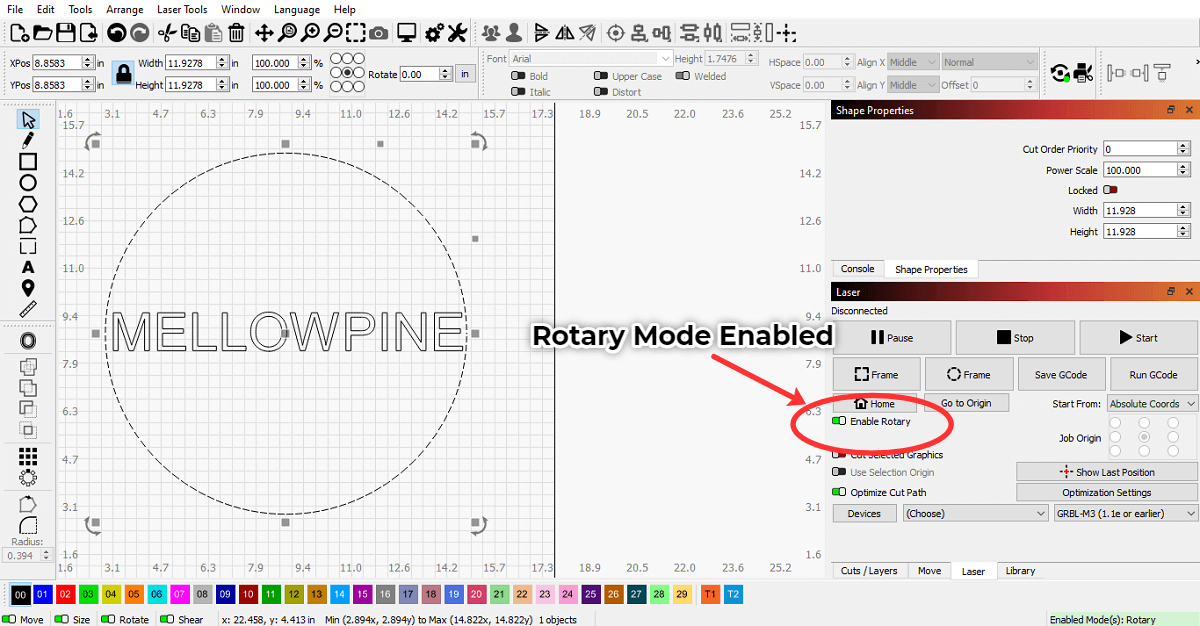1200x626 pixels.
Task: Click the Offset Shapes tool
Action: (28, 342)
